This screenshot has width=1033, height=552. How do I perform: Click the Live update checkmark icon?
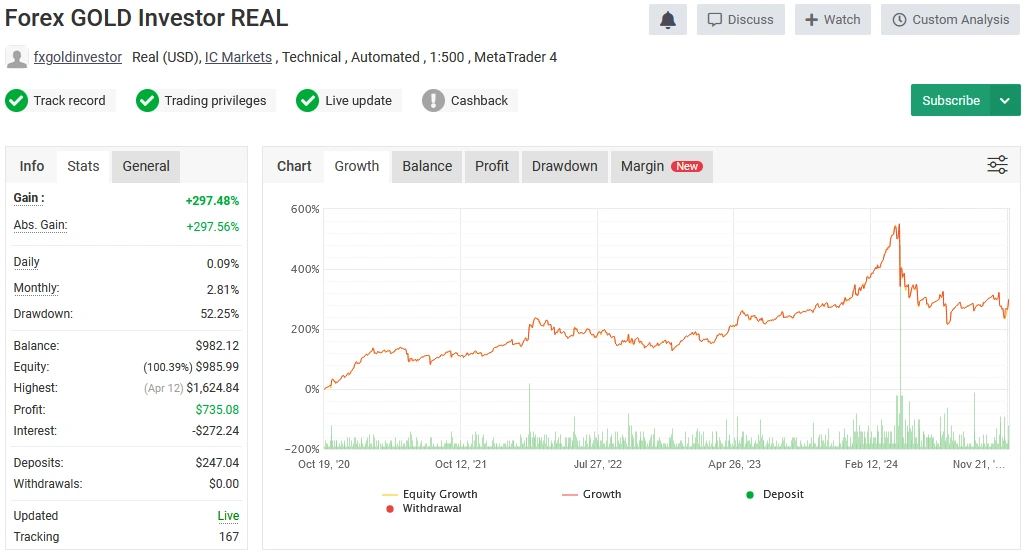[308, 101]
